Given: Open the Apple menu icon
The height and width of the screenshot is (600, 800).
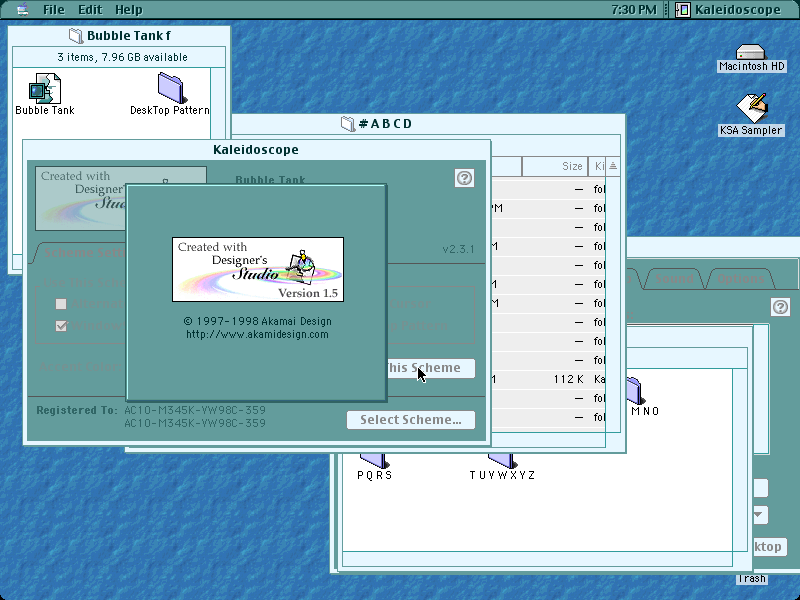Looking at the screenshot, I should (x=22, y=9).
